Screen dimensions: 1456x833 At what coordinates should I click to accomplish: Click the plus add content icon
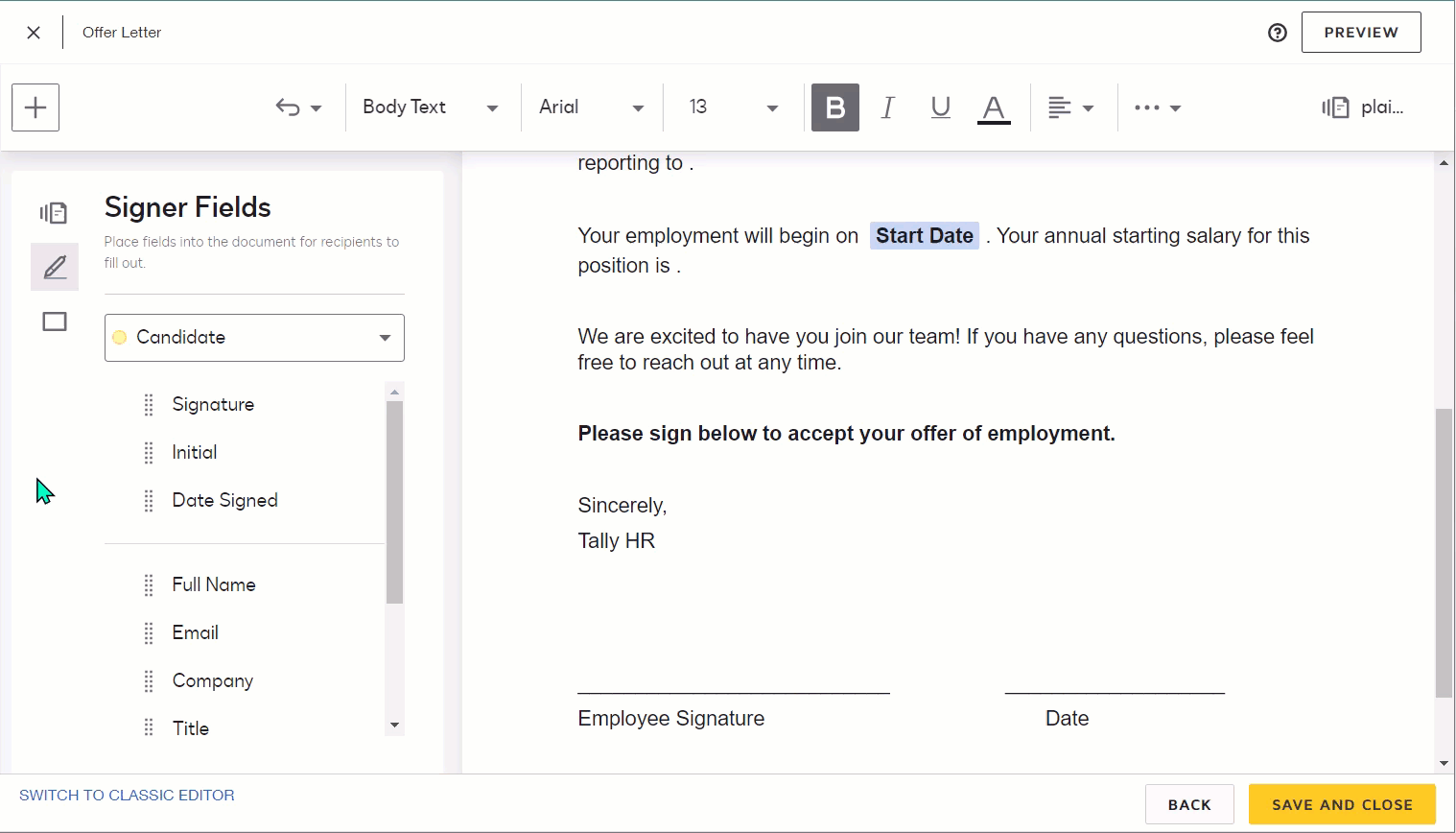click(x=35, y=107)
